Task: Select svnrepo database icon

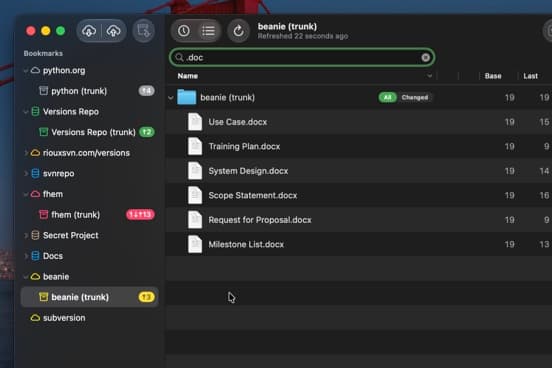Action: 35,173
